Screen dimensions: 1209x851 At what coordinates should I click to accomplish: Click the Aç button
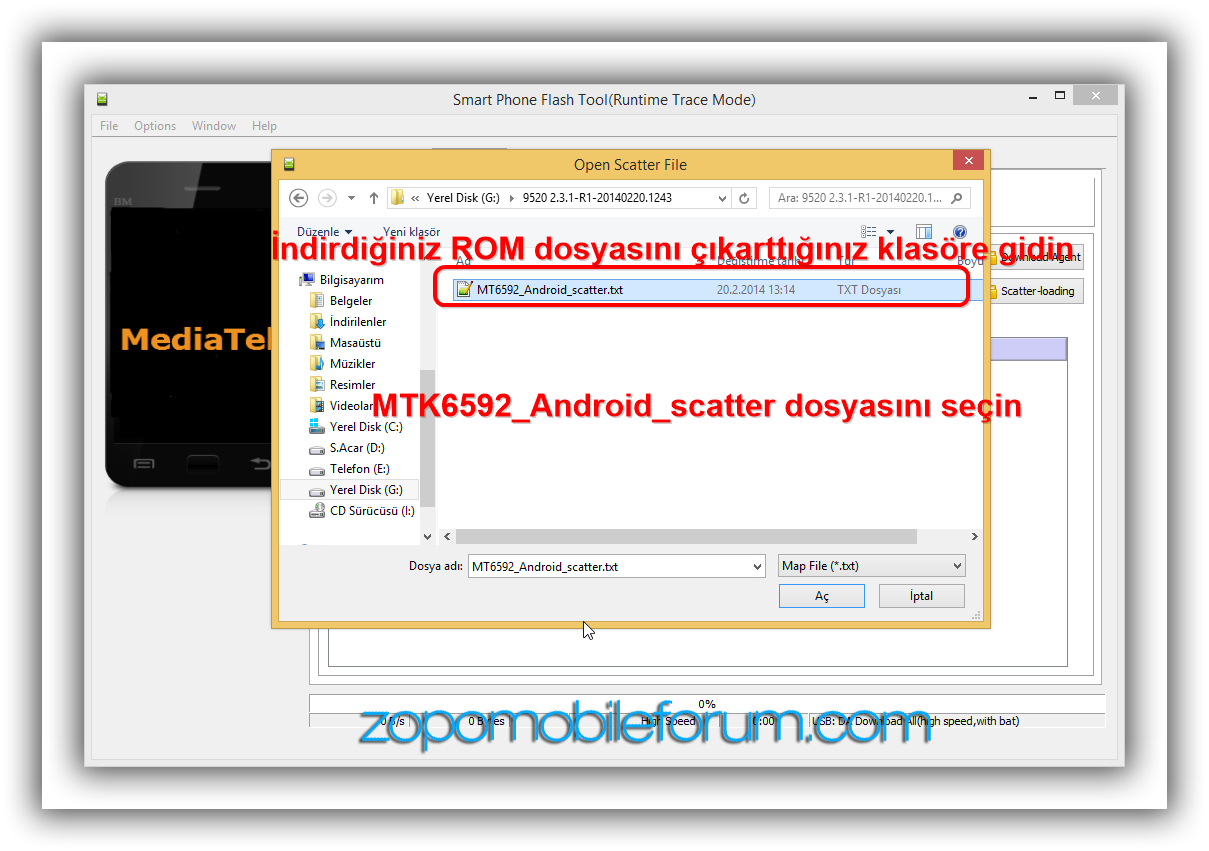[x=822, y=596]
